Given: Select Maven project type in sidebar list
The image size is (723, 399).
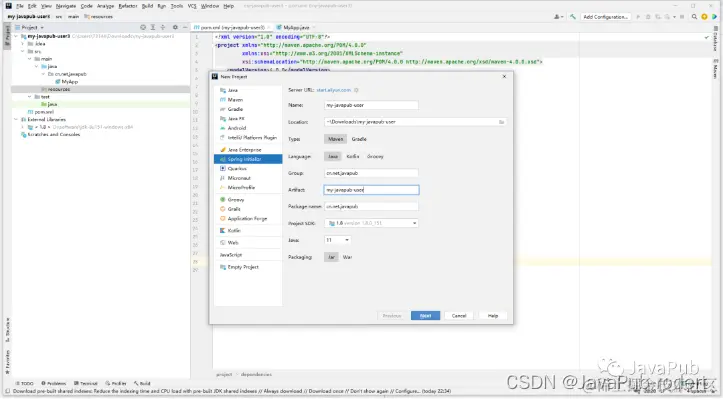Looking at the screenshot, I should coord(235,100).
